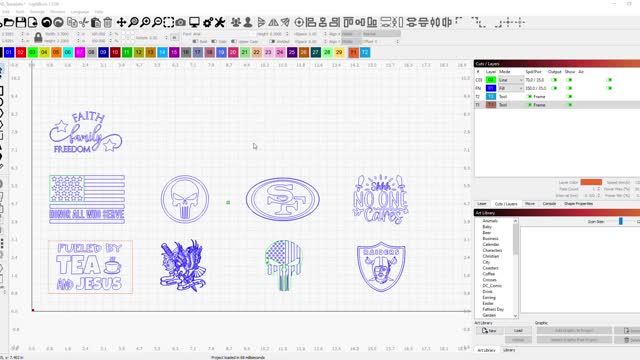Image resolution: width=640 pixels, height=360 pixels.
Task: Click the Copy icon in the toolbar
Action: (72, 22)
